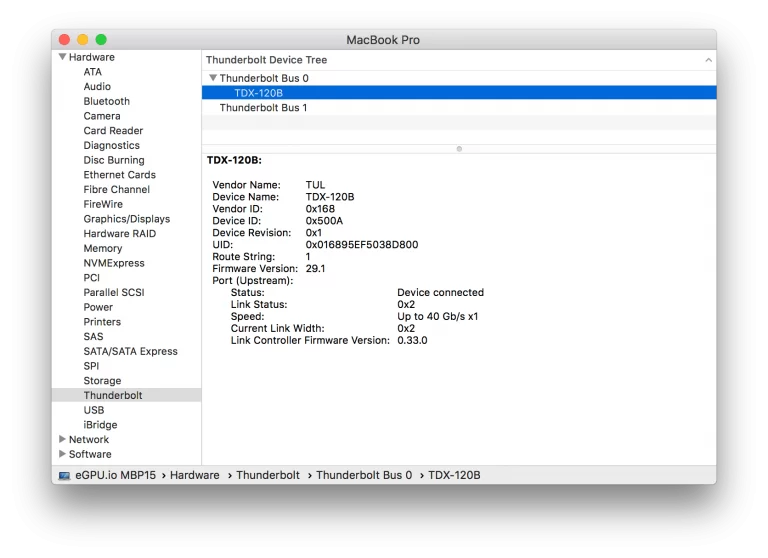Show Memory information
768x558 pixels.
point(102,248)
